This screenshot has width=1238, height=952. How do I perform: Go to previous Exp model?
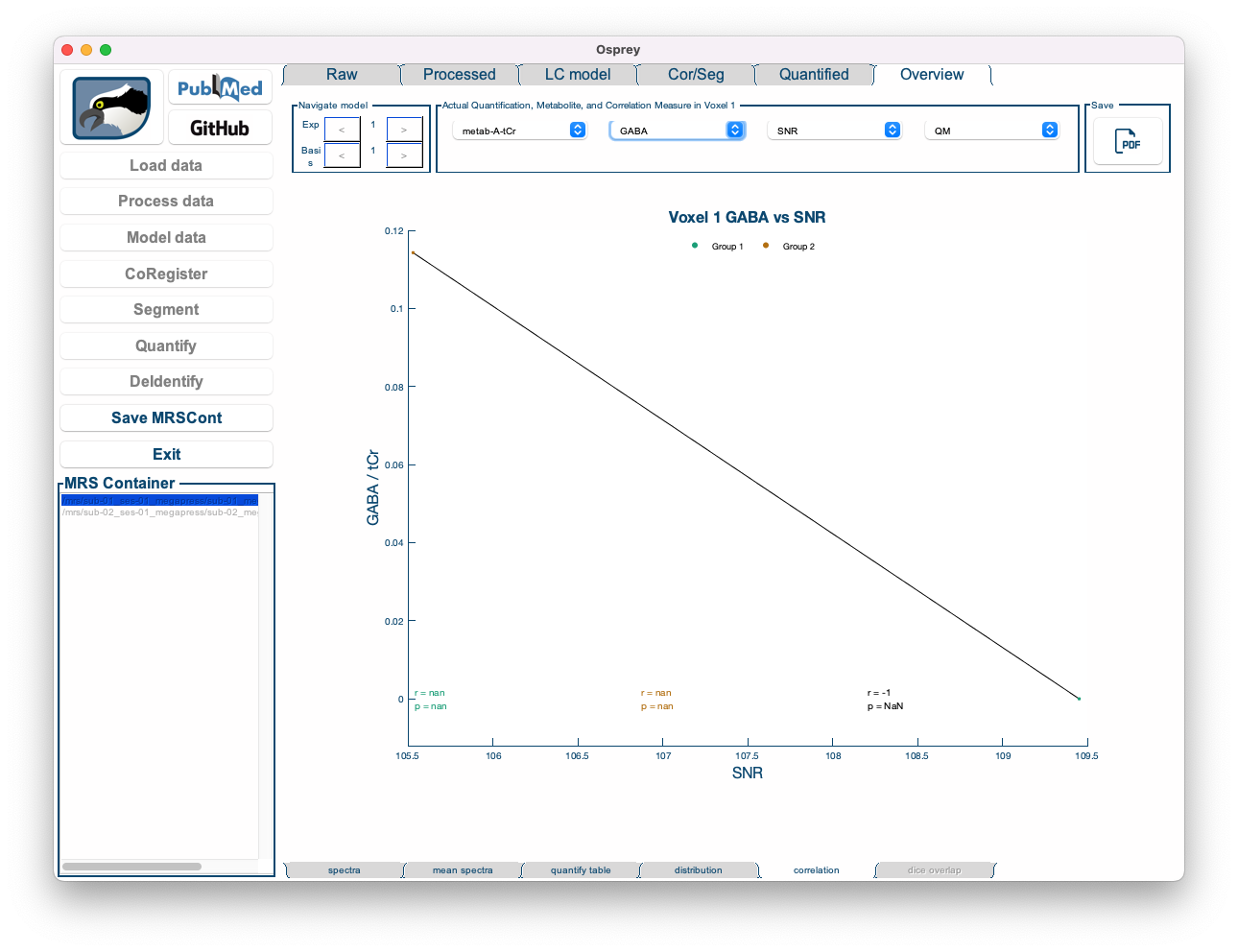(342, 130)
